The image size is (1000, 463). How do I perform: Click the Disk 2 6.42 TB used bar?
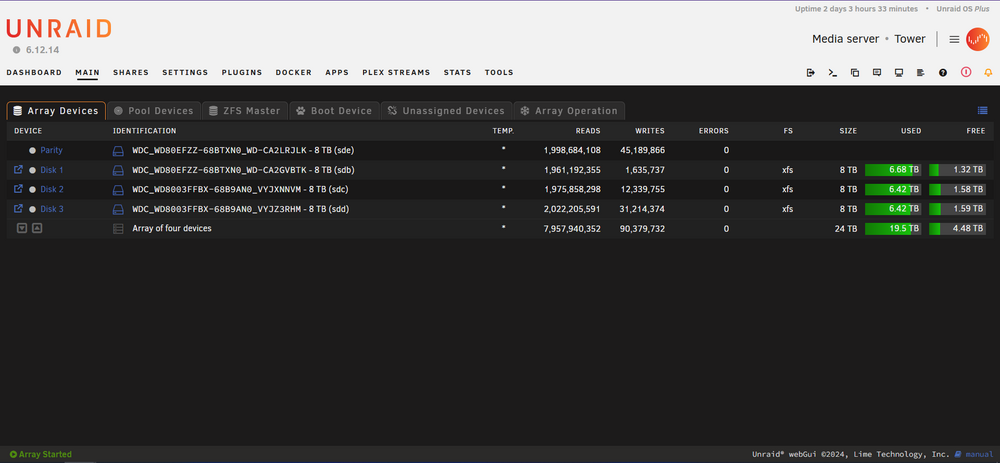point(893,189)
